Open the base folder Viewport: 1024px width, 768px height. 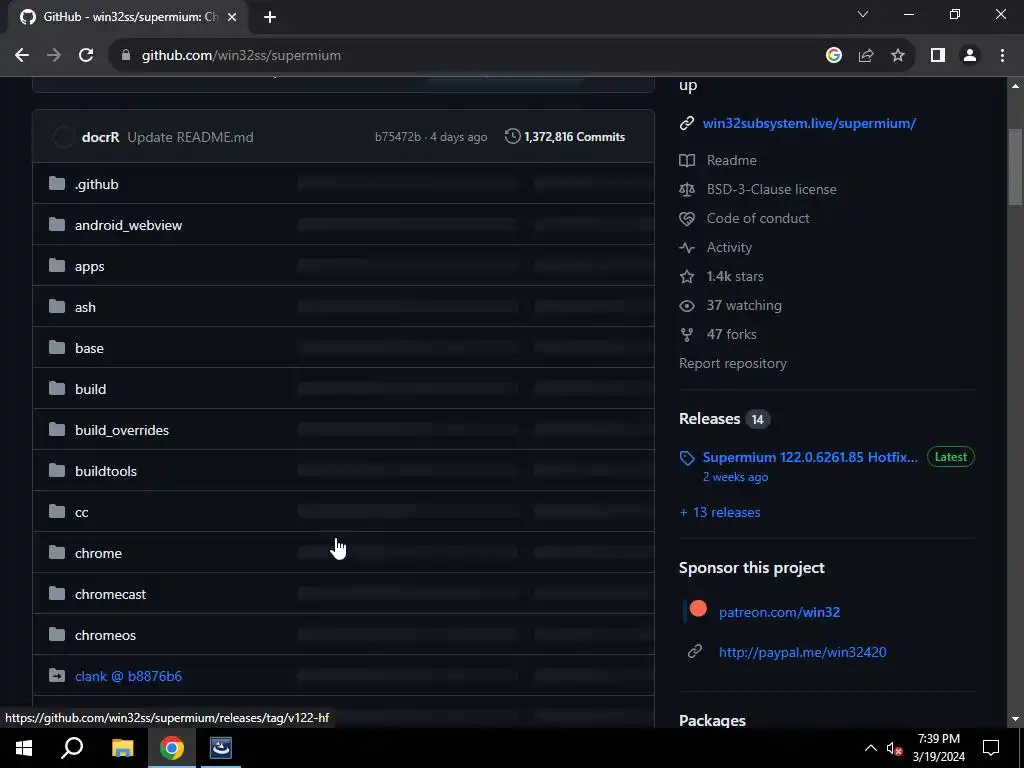click(x=89, y=348)
